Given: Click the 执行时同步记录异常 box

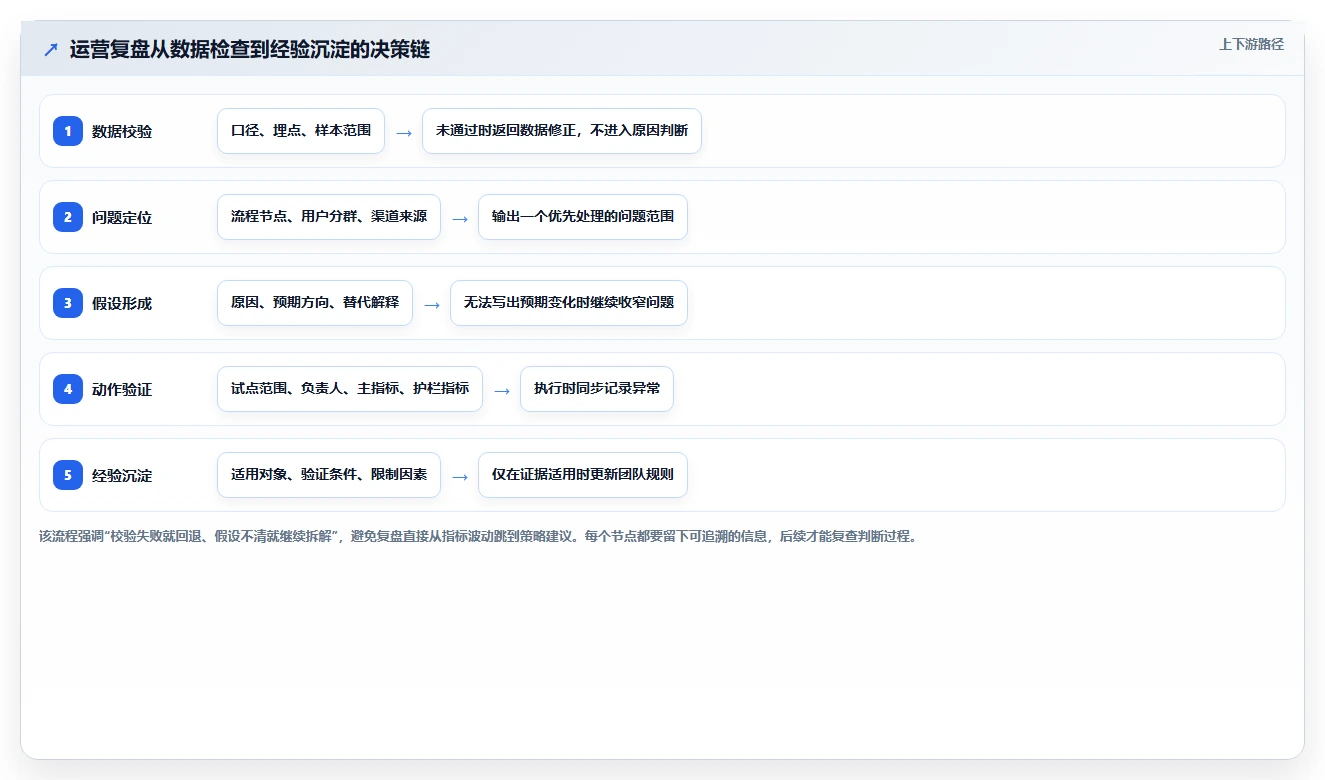Looking at the screenshot, I should pyautogui.click(x=597, y=389).
